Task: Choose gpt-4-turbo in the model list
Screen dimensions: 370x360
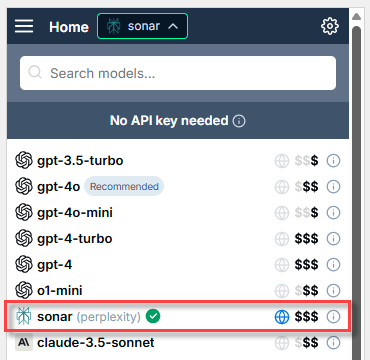Action: point(178,239)
